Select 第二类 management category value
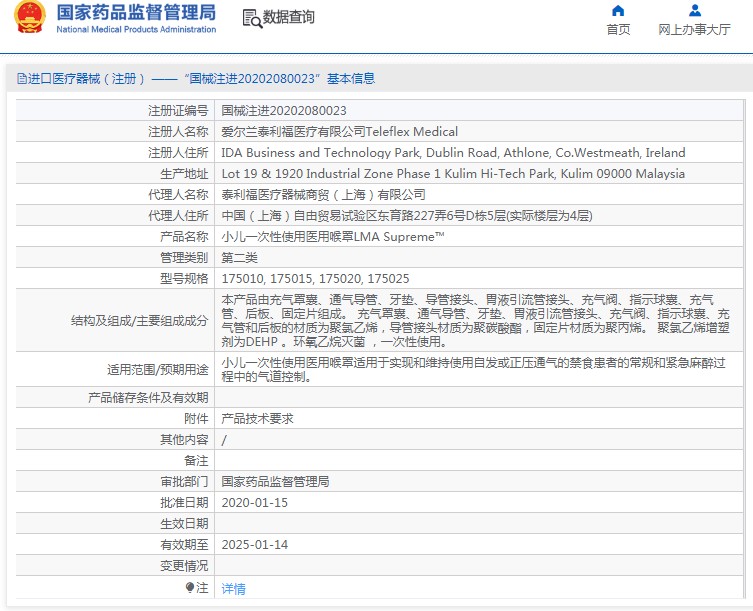 tap(239, 257)
